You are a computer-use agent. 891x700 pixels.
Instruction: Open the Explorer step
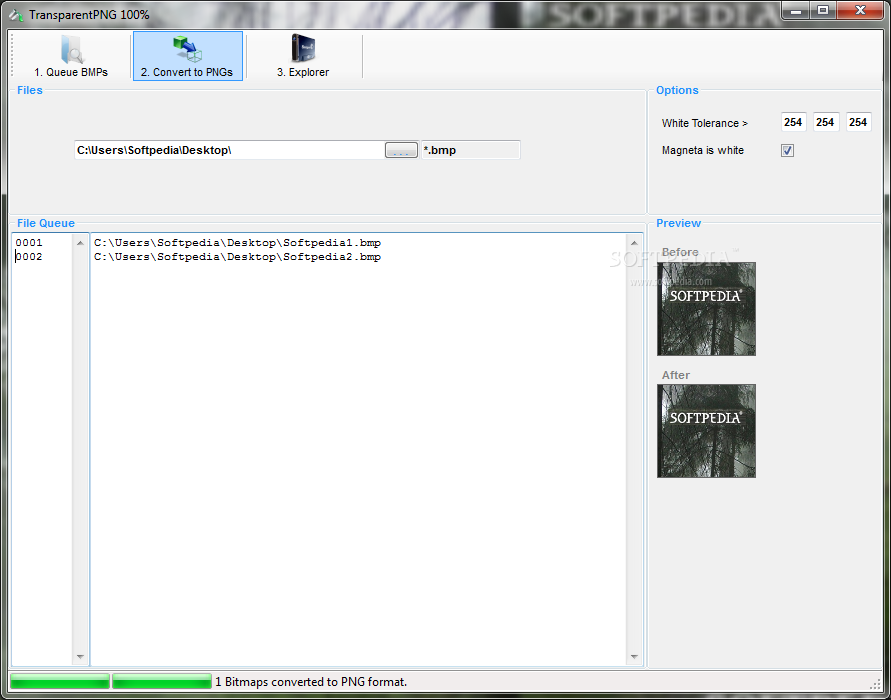click(303, 56)
